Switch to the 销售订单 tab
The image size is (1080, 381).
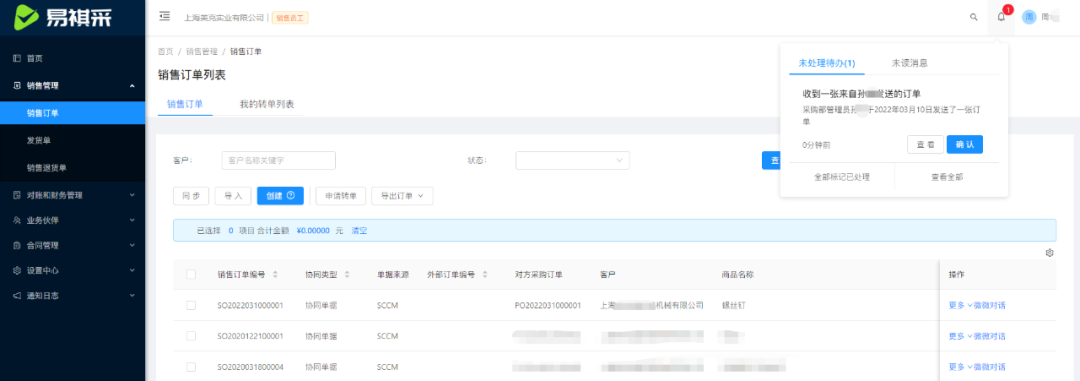coord(185,104)
